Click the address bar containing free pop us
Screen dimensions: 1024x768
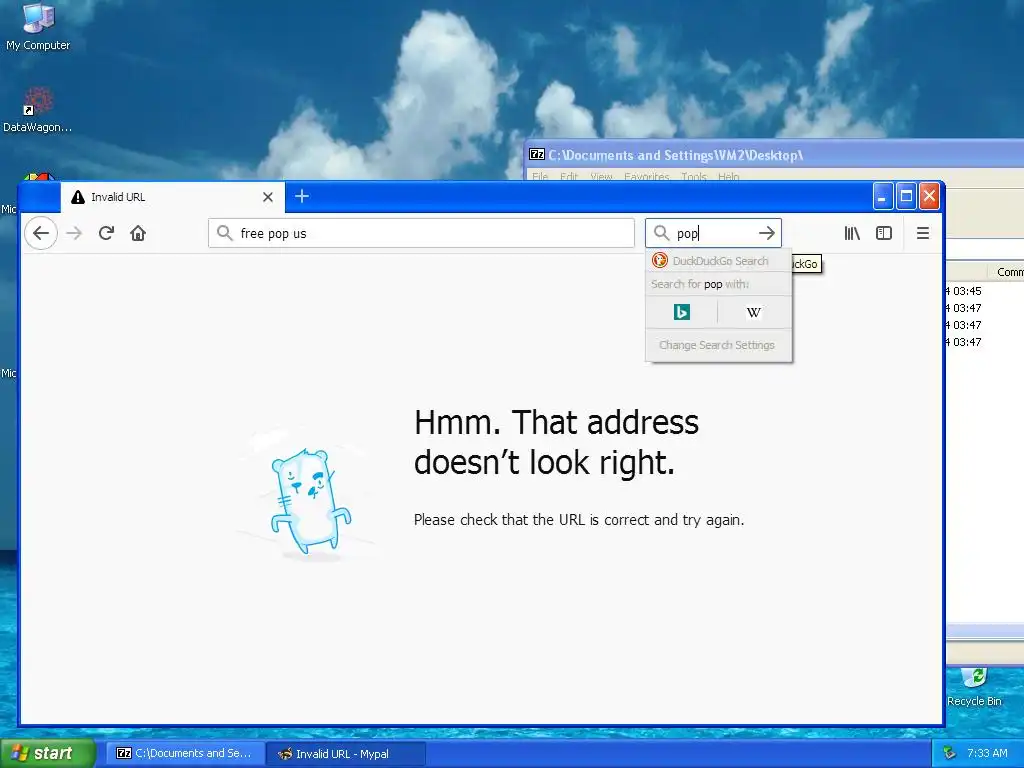(x=421, y=233)
